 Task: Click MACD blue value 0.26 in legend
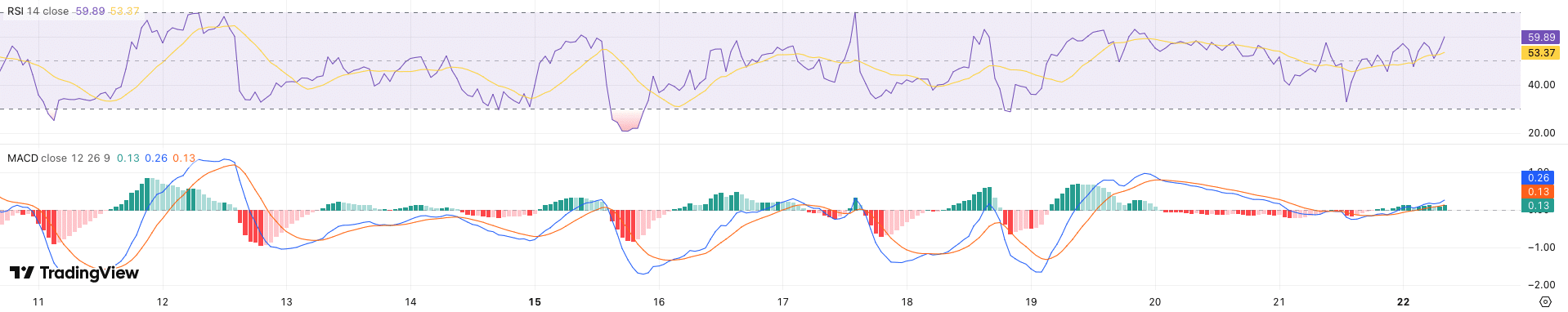coord(156,158)
